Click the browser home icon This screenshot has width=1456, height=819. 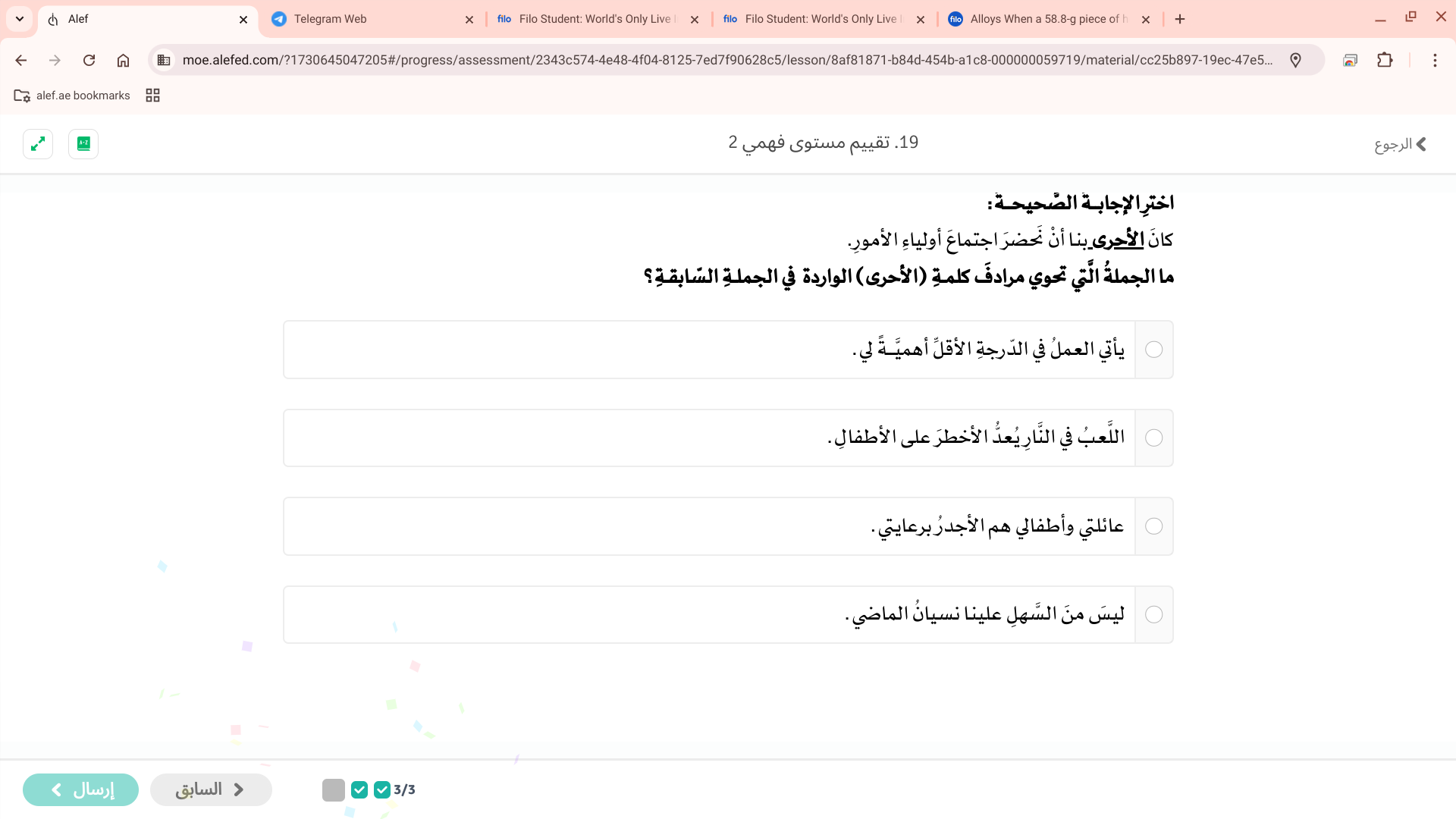click(123, 60)
